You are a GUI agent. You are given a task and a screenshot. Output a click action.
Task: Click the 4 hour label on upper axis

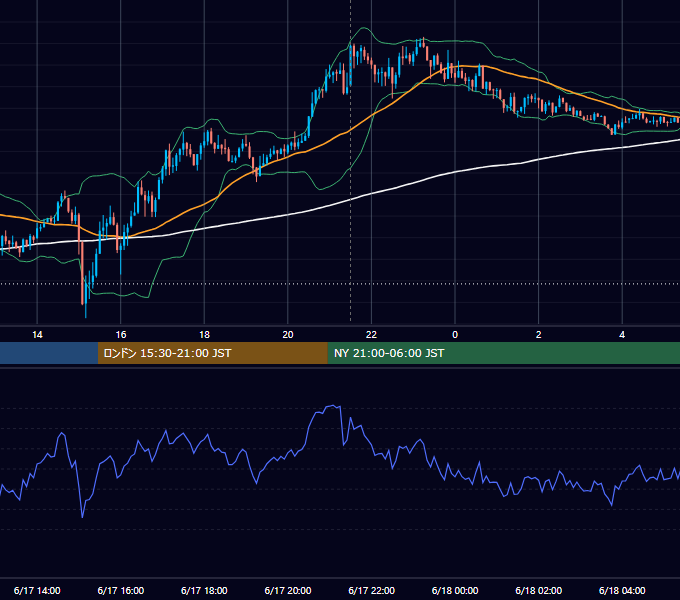622,335
